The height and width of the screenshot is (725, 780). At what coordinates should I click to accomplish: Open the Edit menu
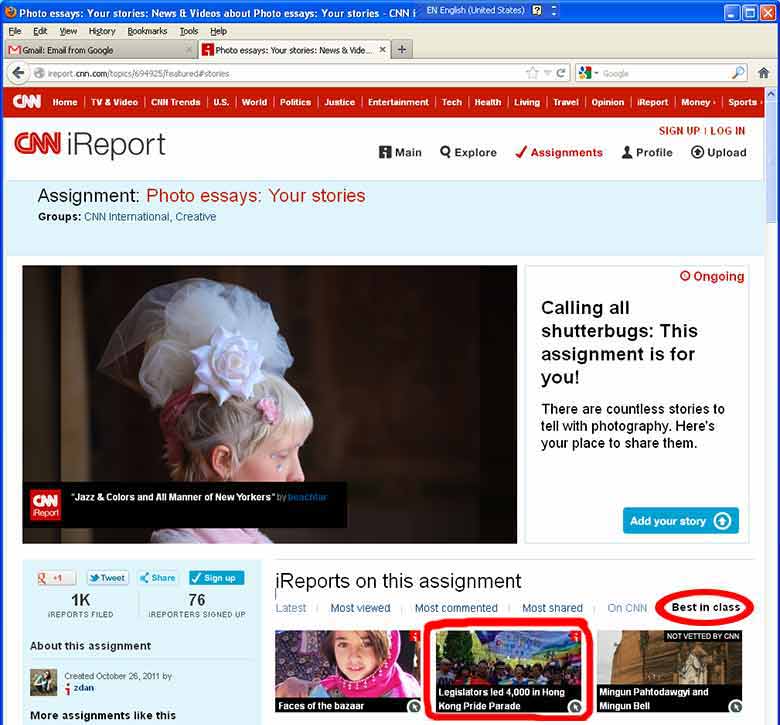click(40, 31)
